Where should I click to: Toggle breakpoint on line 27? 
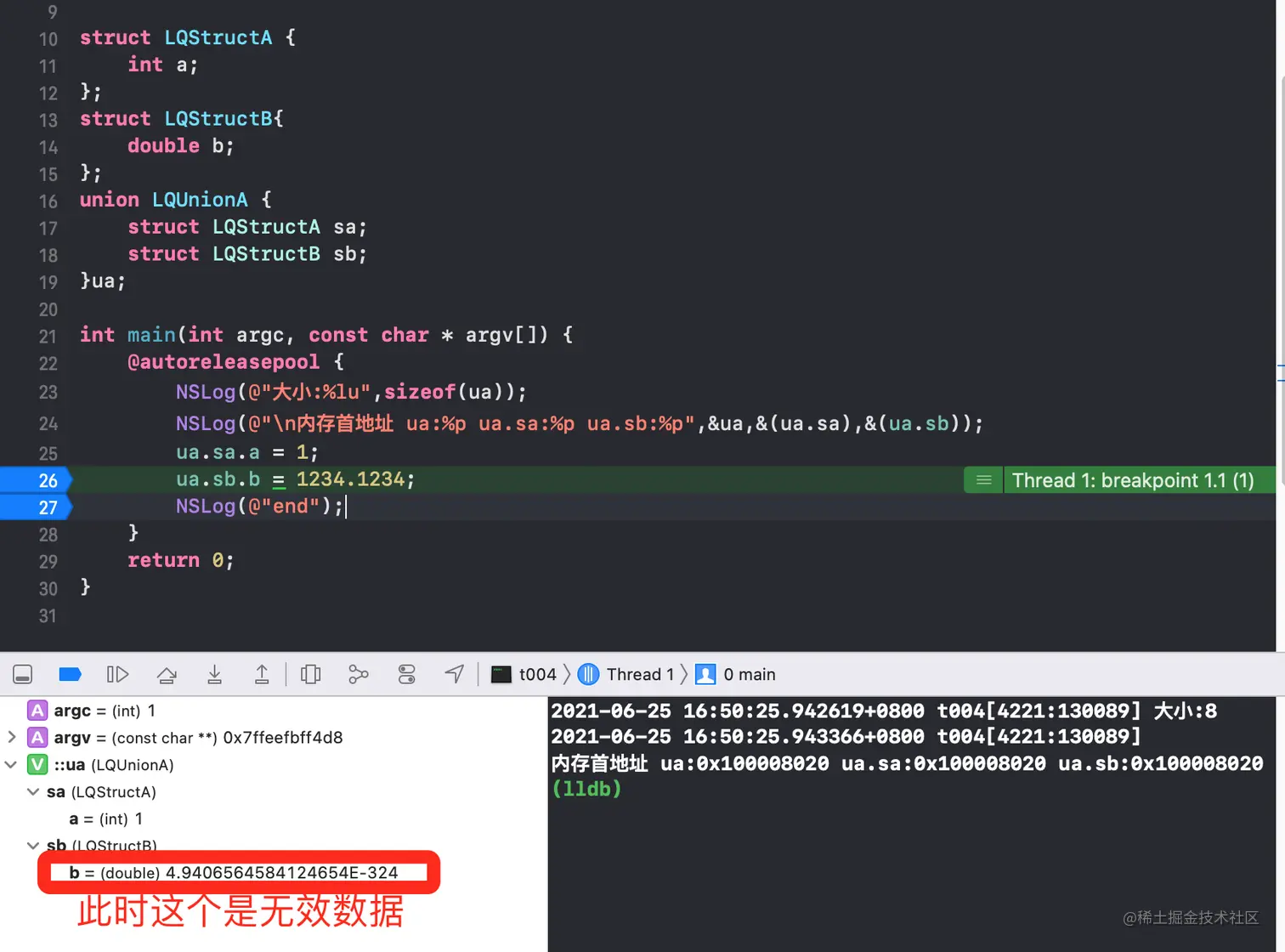click(37, 507)
